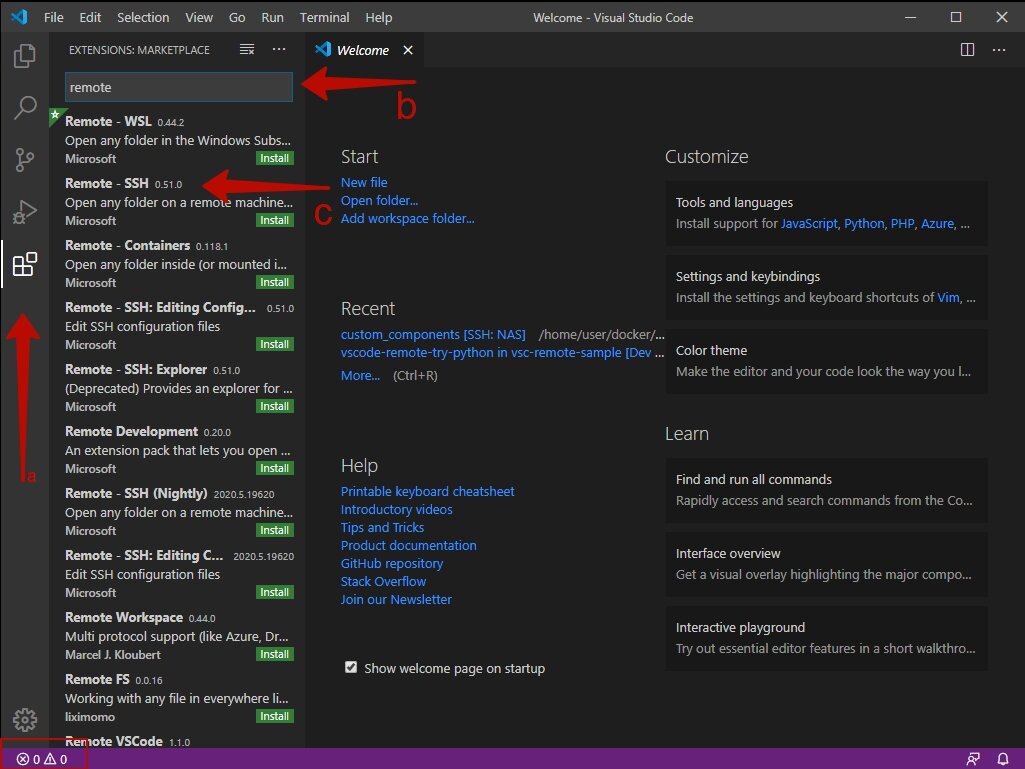Install Vim keybindings link
This screenshot has height=769, width=1025.
949,298
